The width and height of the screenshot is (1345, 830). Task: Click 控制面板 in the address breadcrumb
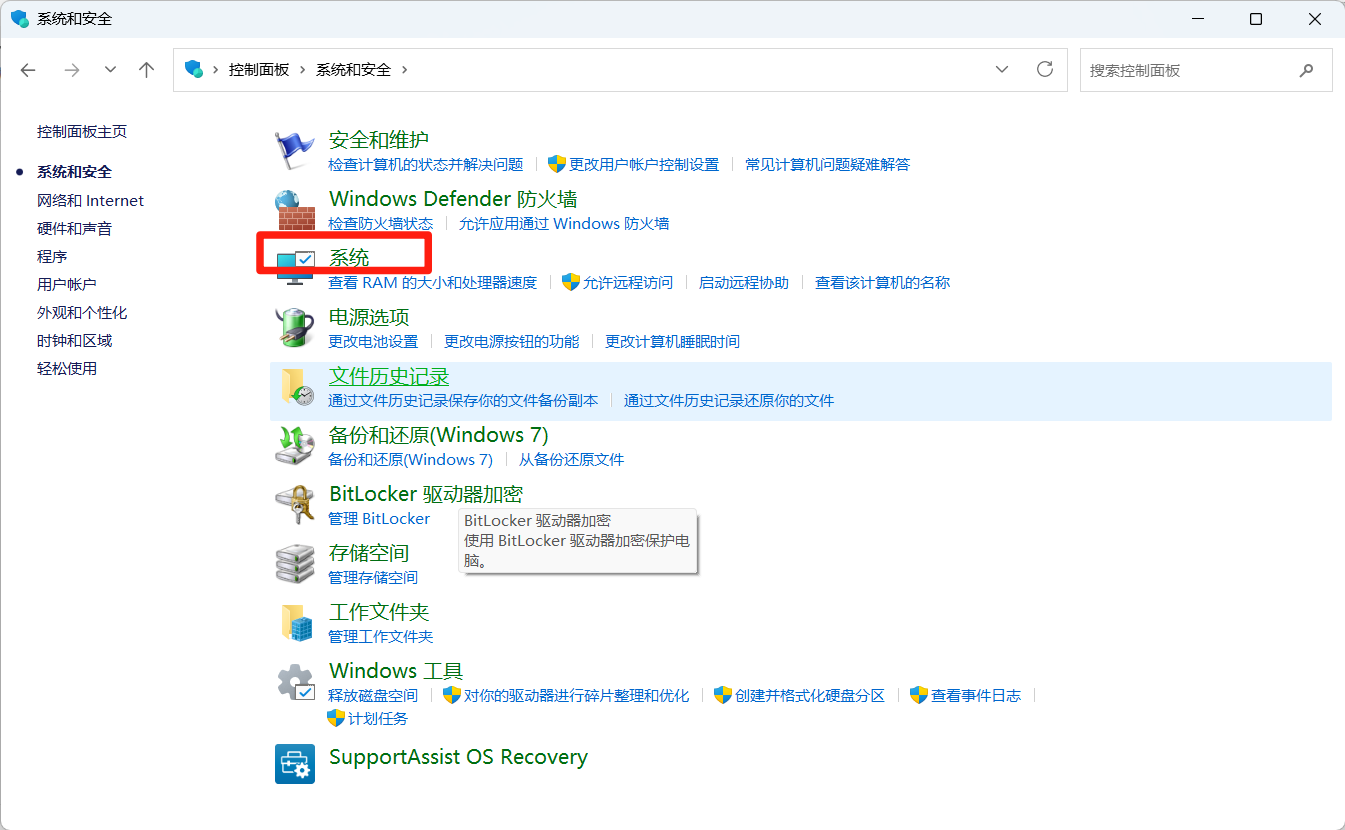pos(259,70)
